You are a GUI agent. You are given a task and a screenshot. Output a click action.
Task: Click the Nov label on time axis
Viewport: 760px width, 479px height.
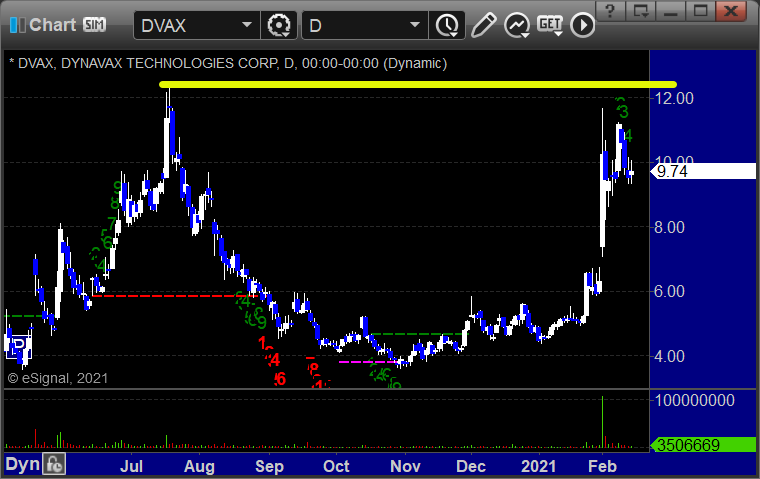(405, 466)
